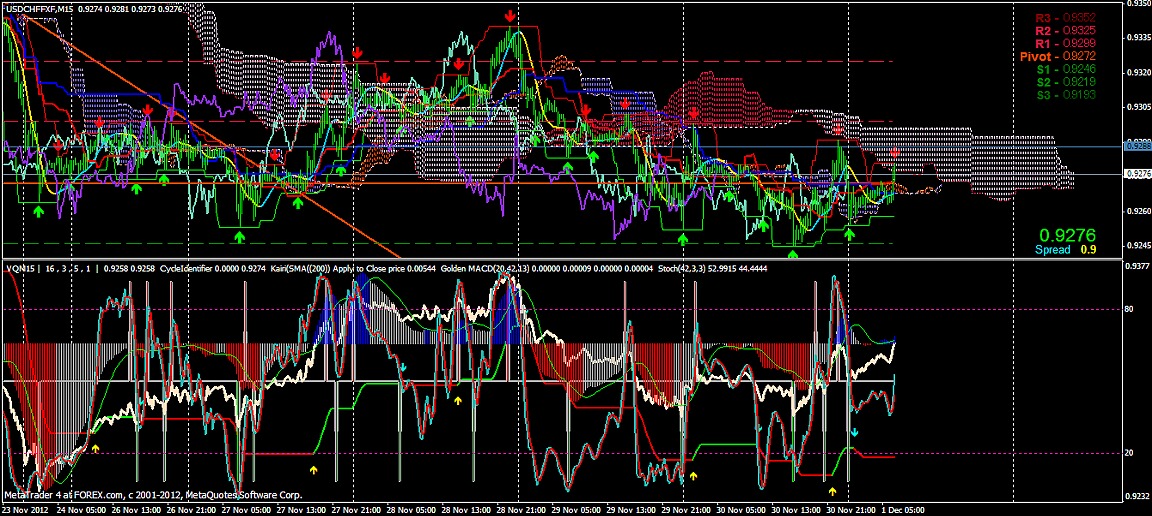The image size is (1152, 516).
Task: Click the most recent cyan down arrow in indicator window
Action: tap(854, 432)
